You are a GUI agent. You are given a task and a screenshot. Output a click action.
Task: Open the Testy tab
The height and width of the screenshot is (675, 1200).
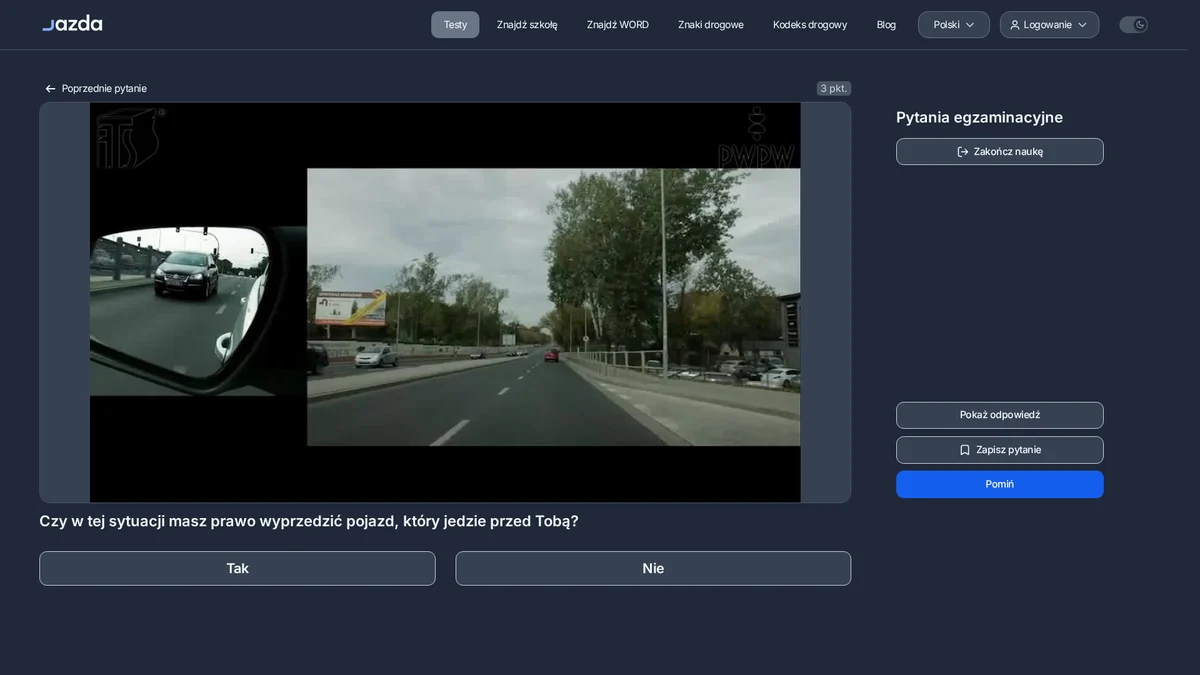(455, 25)
